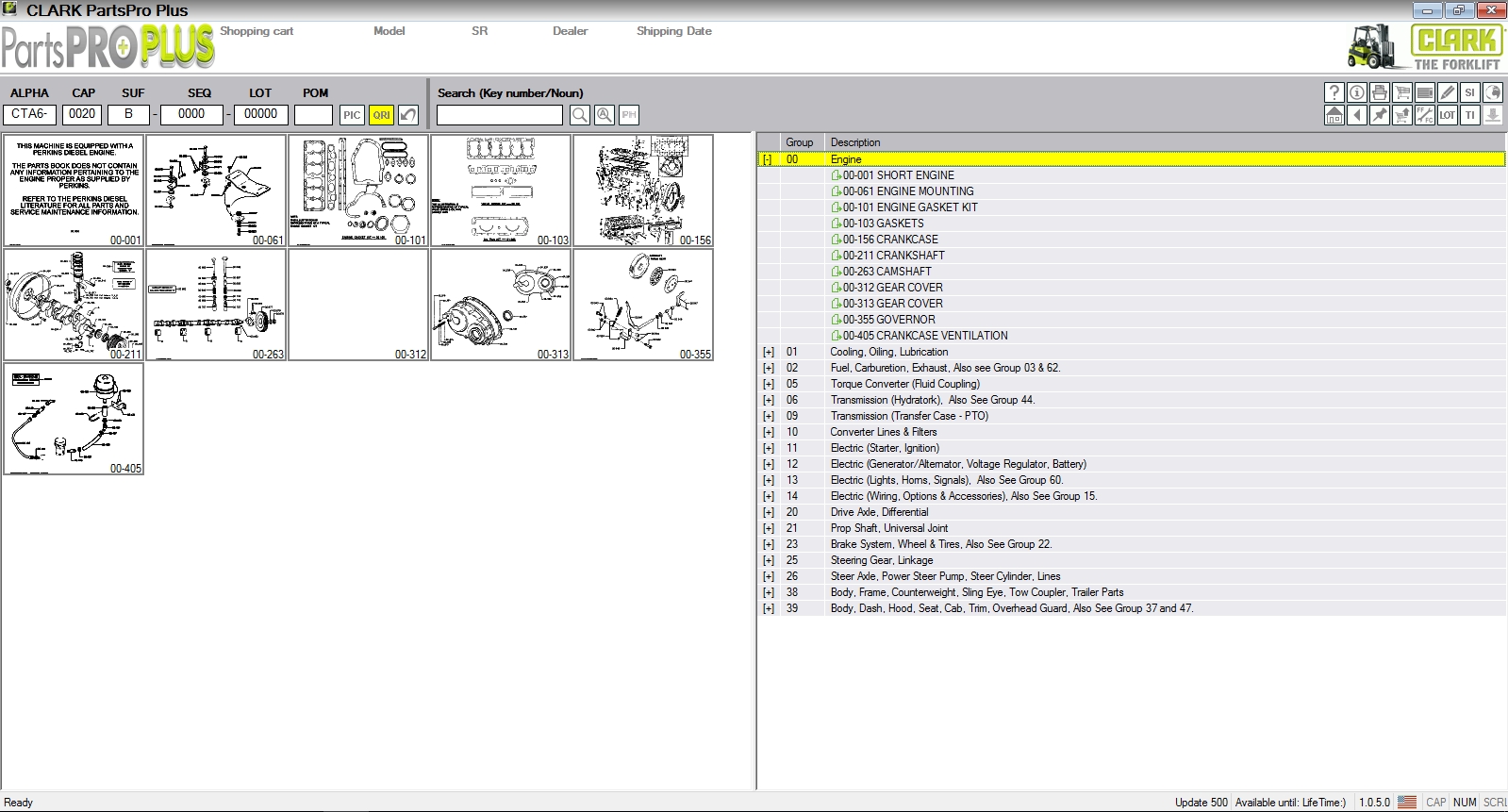Expand group 10 Converter Lines & Filters
1508x812 pixels.
click(x=768, y=432)
